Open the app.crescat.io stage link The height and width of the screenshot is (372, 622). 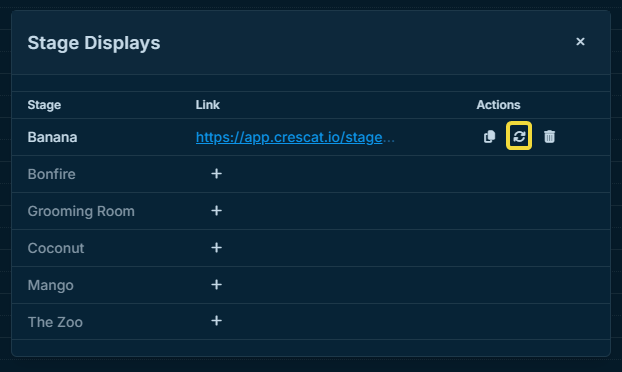(295, 137)
